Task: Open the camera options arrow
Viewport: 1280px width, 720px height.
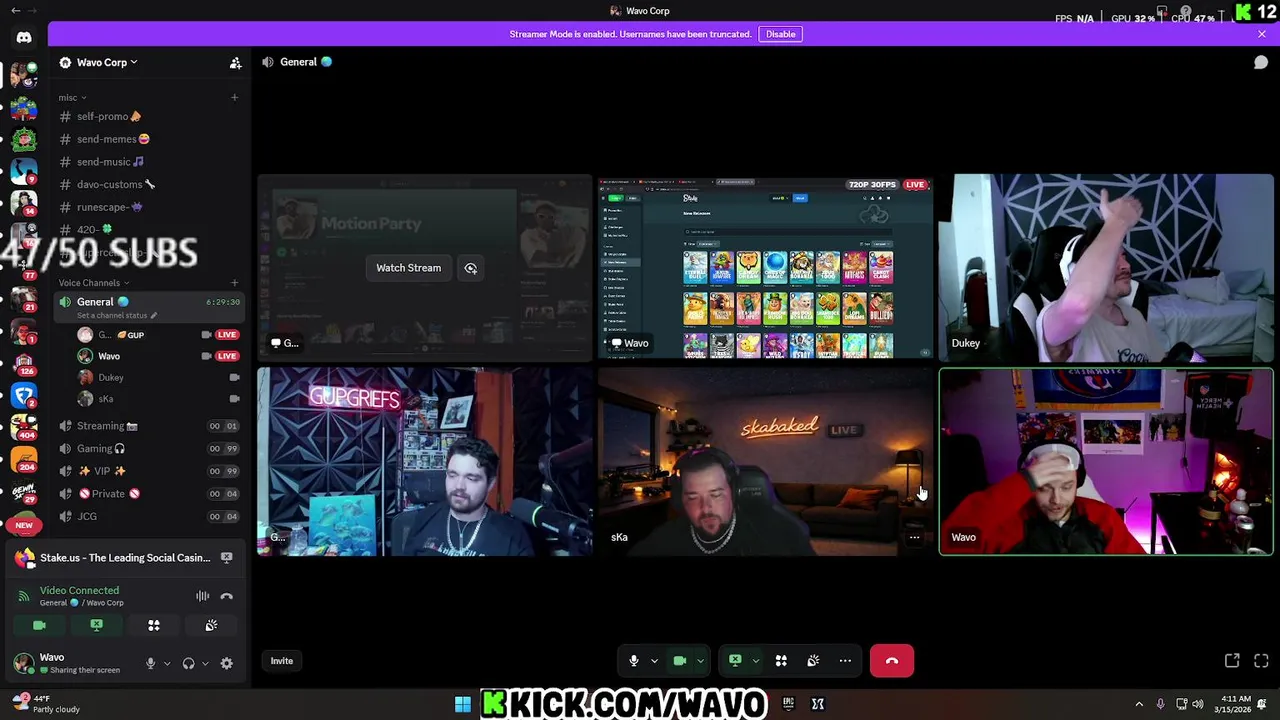Action: pos(700,661)
